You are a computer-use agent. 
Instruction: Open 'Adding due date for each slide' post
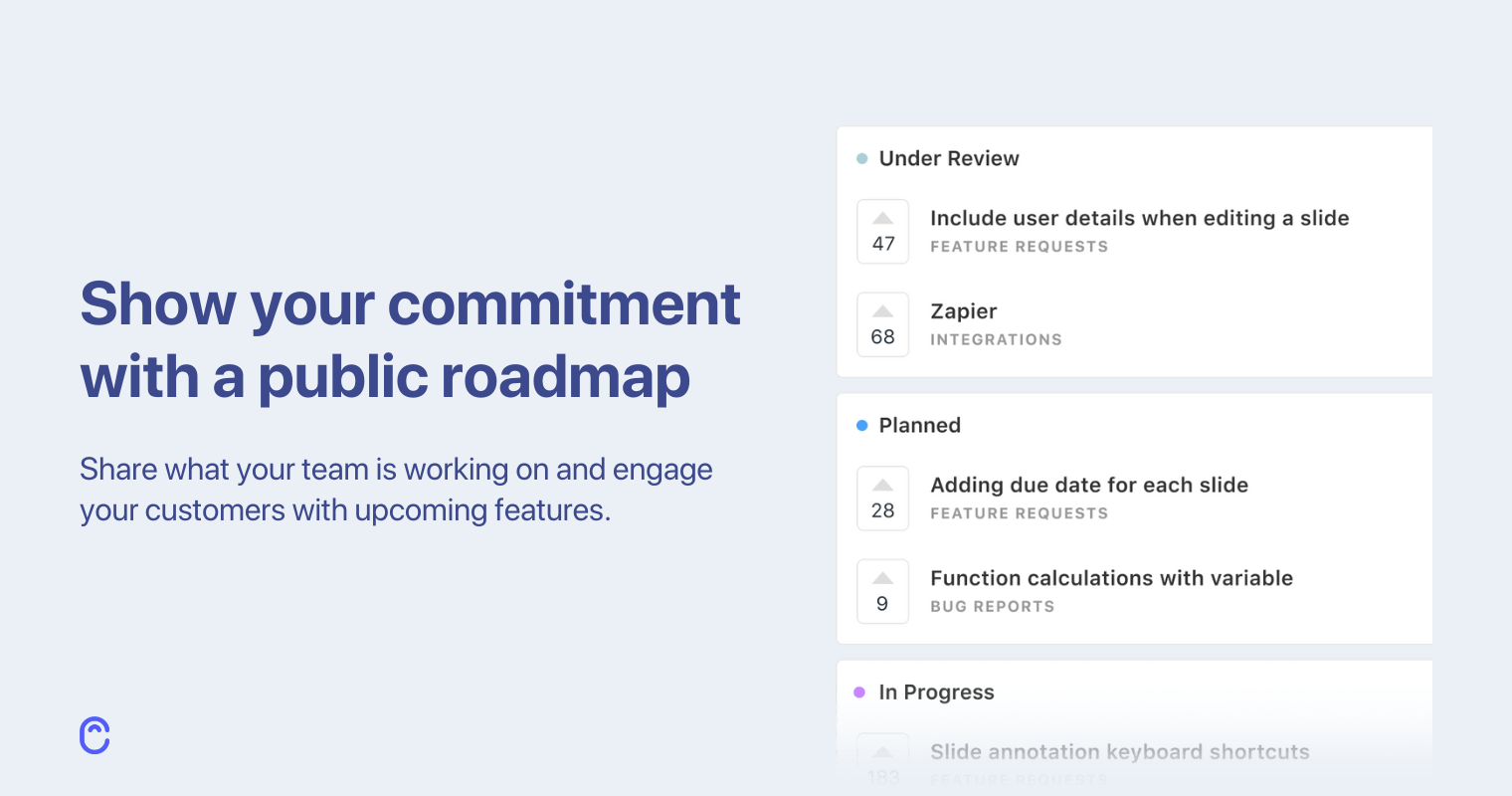pyautogui.click(x=1088, y=486)
